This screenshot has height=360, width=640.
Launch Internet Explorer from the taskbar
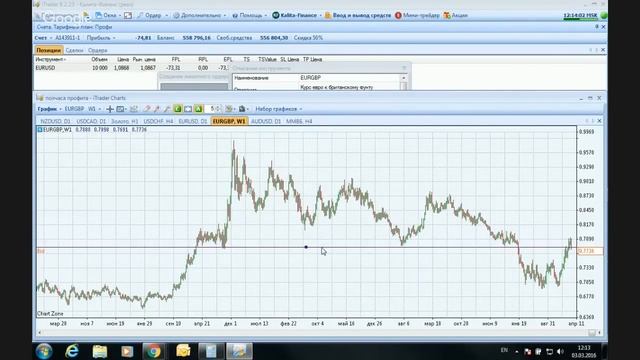pyautogui.click(x=72, y=351)
